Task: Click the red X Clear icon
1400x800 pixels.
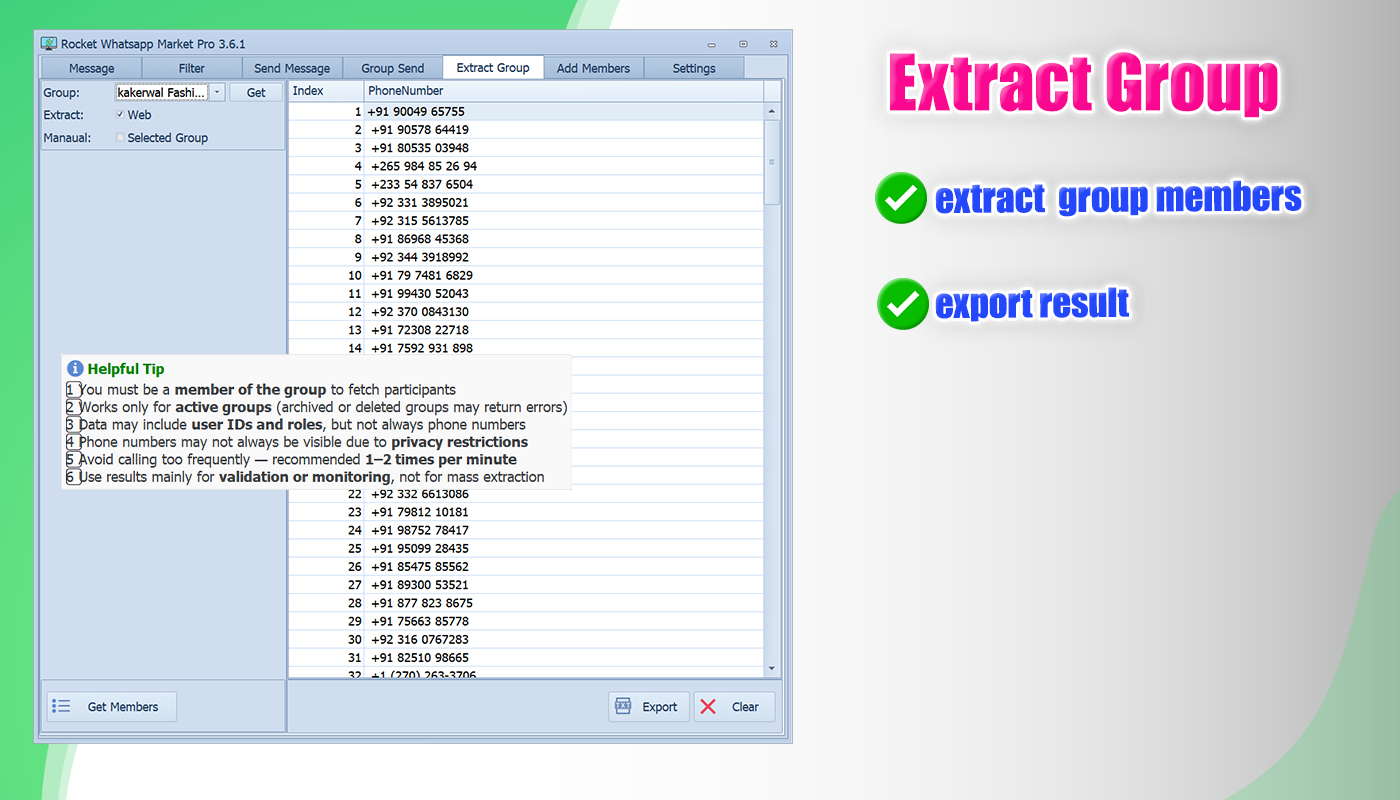Action: [708, 707]
